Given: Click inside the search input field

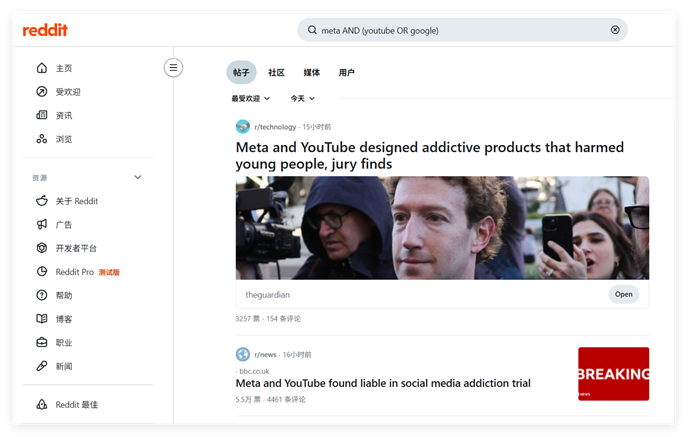Looking at the screenshot, I should pos(460,30).
